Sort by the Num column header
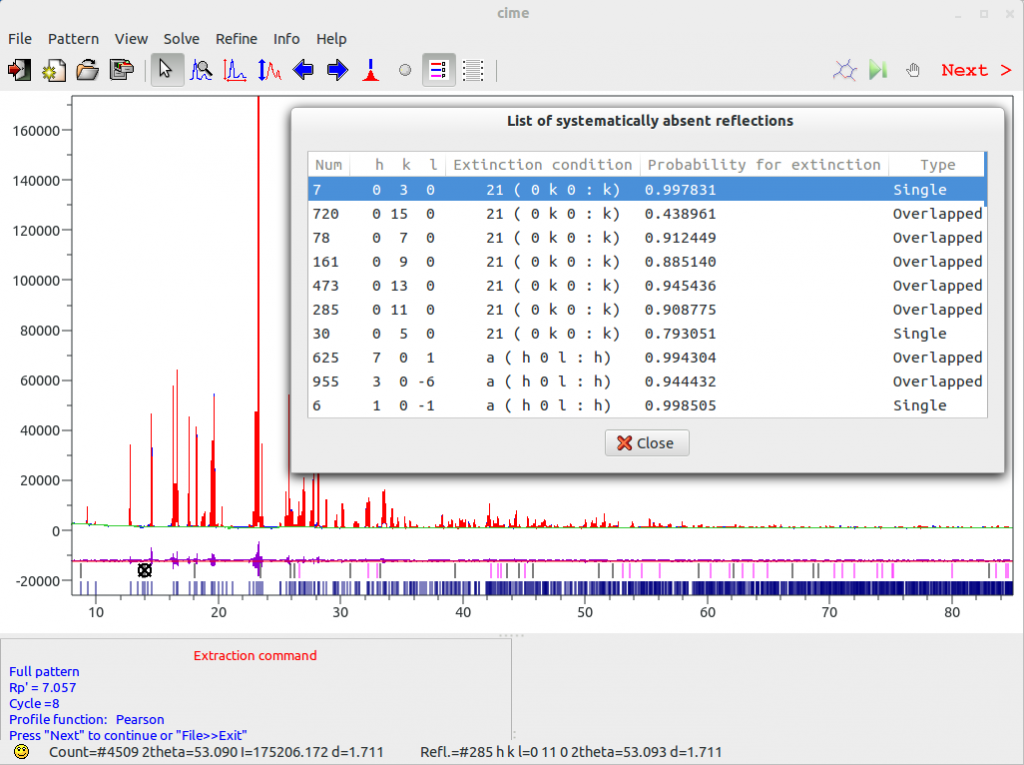1024x765 pixels. (x=328, y=165)
